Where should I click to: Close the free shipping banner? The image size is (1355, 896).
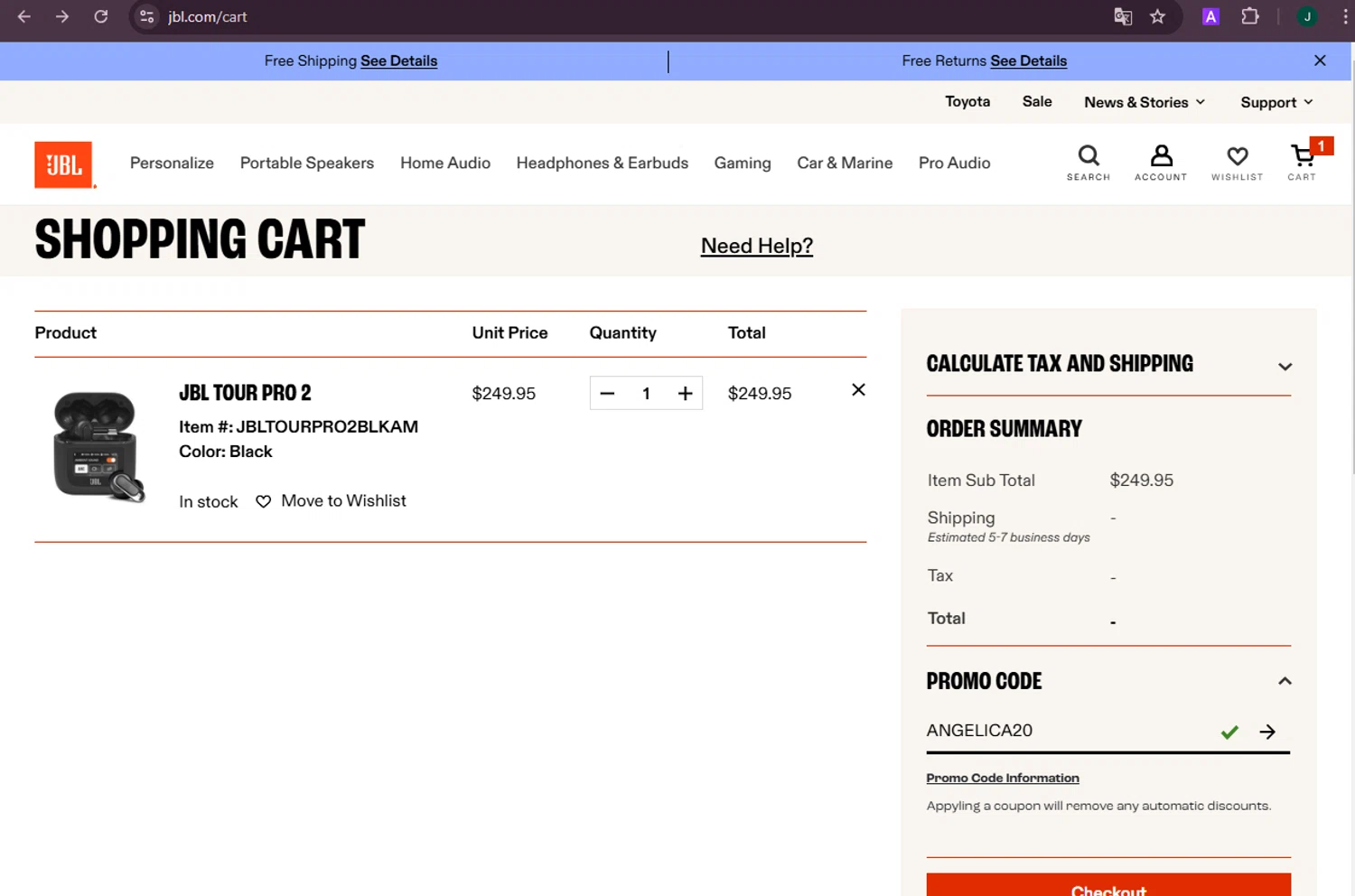[x=1320, y=61]
